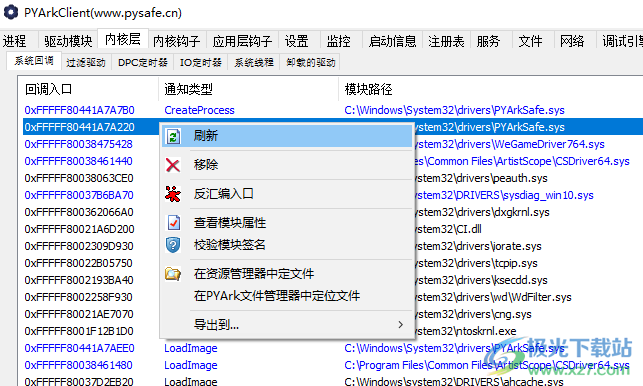Switch to the 启动信息 tab

(392, 41)
